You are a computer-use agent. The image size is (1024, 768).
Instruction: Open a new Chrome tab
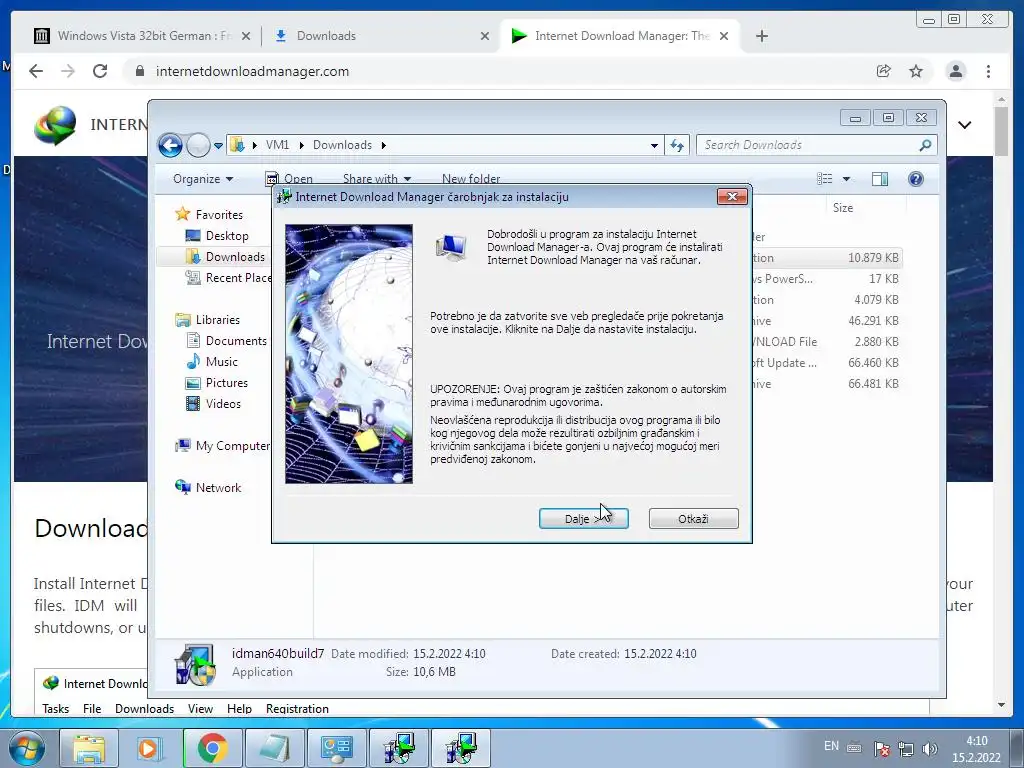coord(761,36)
